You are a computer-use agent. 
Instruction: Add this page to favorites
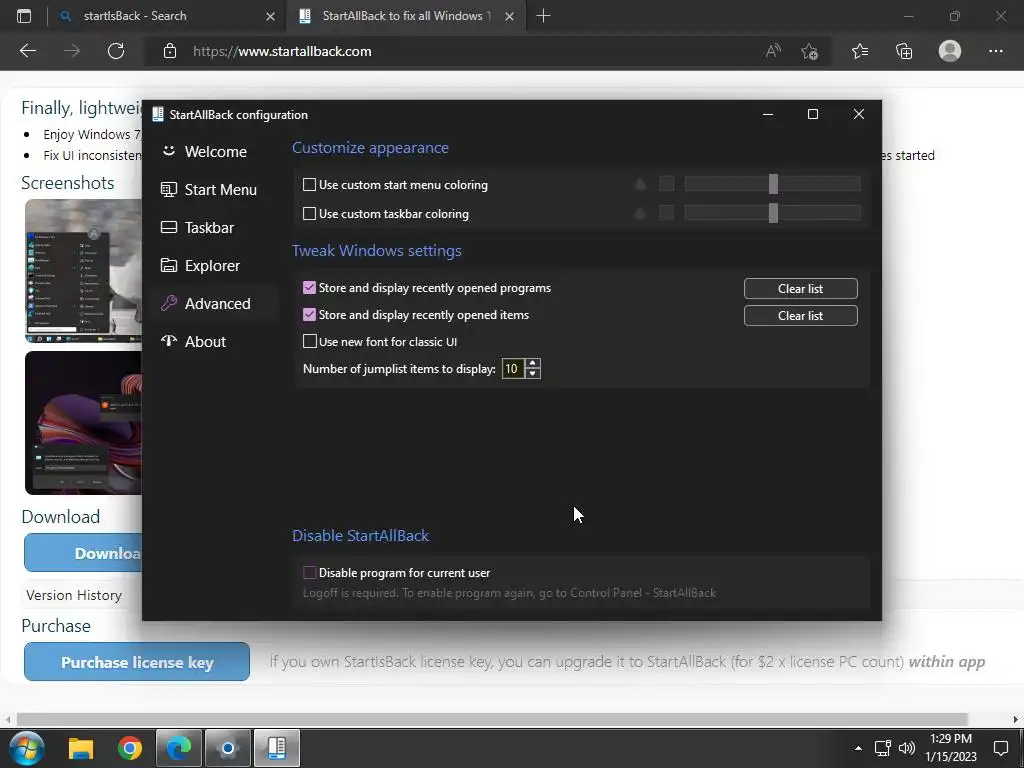tap(810, 51)
